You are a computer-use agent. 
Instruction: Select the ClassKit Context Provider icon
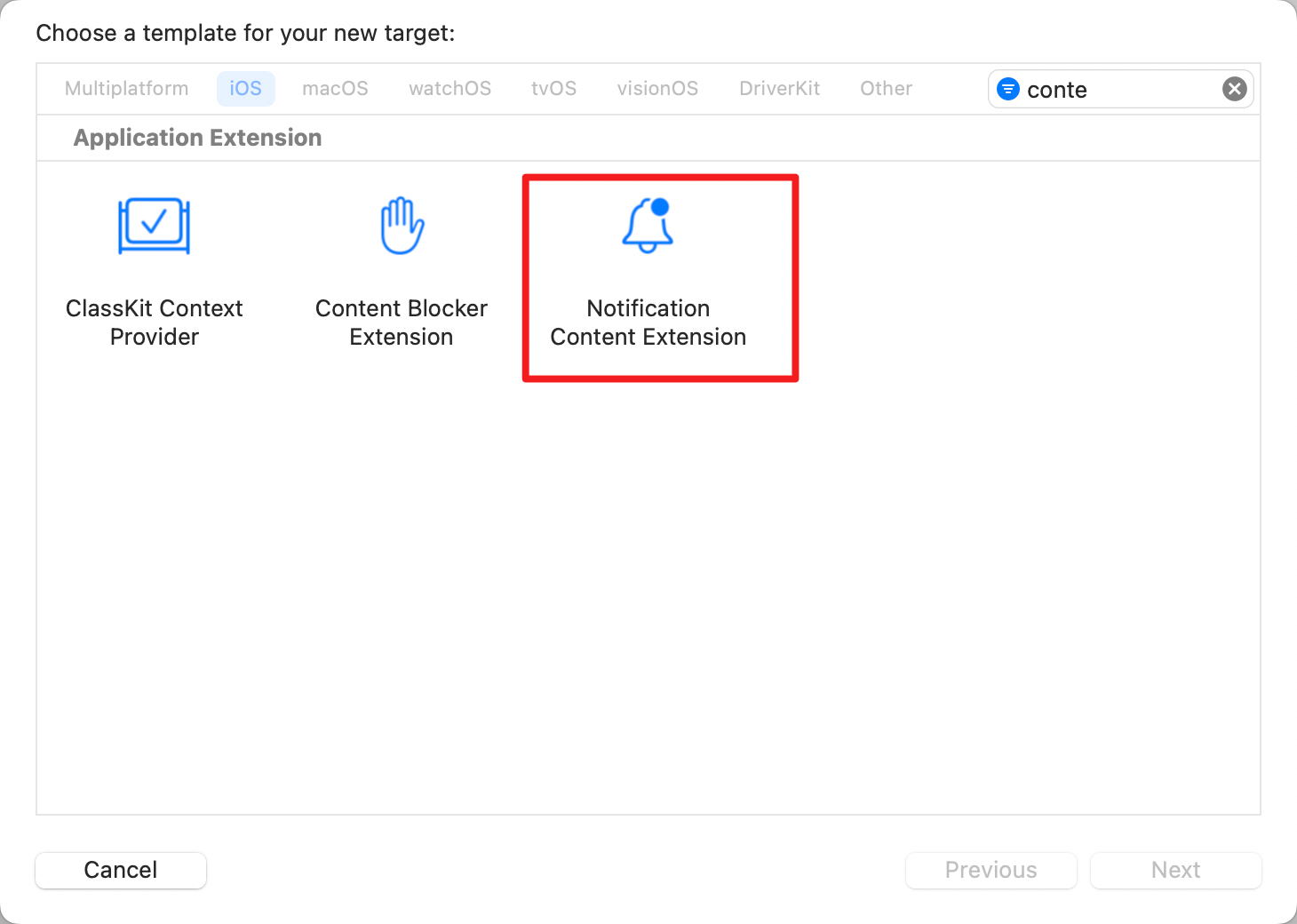pyautogui.click(x=154, y=226)
